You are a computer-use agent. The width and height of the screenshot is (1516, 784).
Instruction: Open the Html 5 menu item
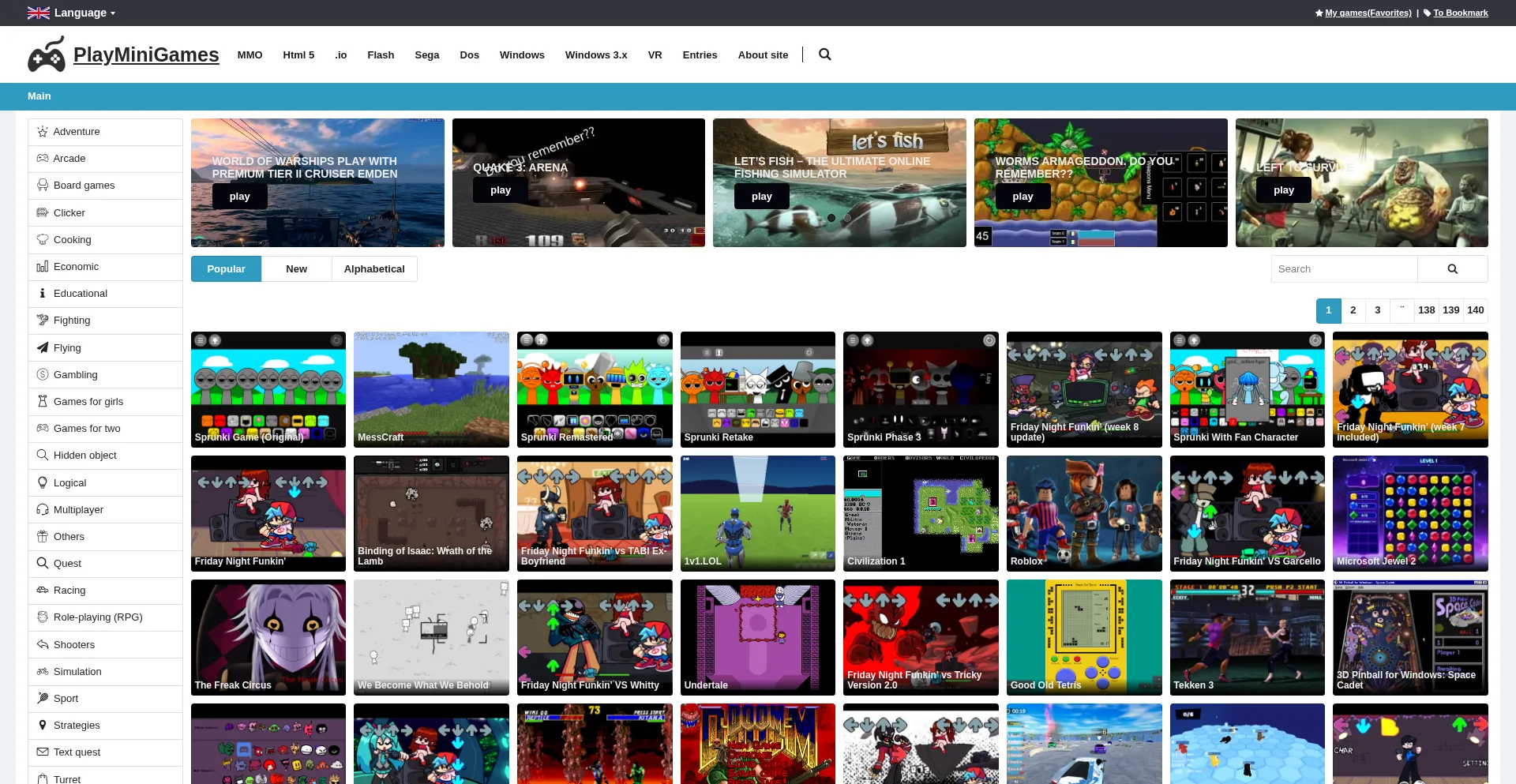click(298, 54)
